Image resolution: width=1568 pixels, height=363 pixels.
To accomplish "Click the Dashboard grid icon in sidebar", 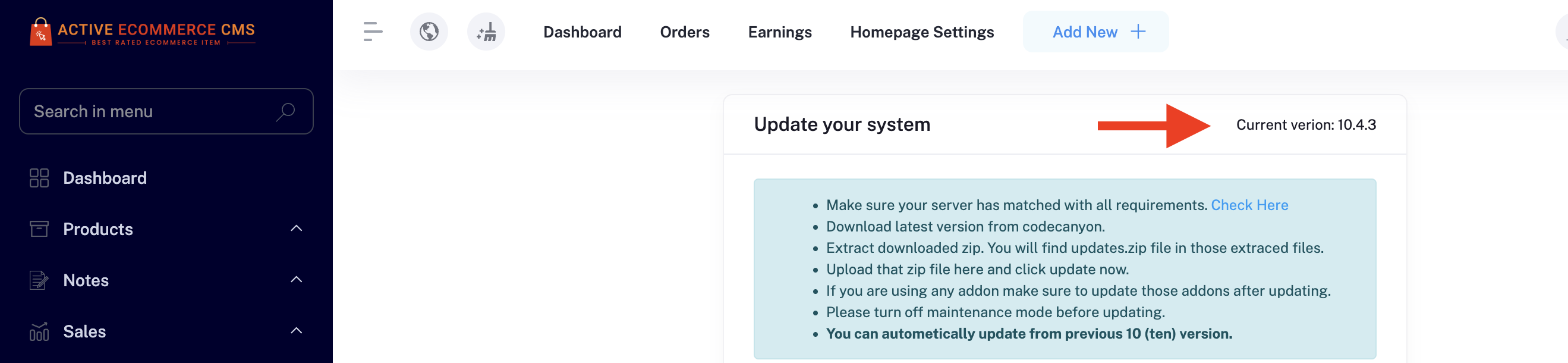I will 39,179.
